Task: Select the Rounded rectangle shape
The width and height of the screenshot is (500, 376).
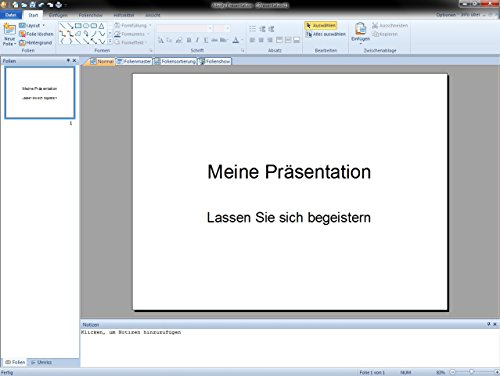Action: 94,26
